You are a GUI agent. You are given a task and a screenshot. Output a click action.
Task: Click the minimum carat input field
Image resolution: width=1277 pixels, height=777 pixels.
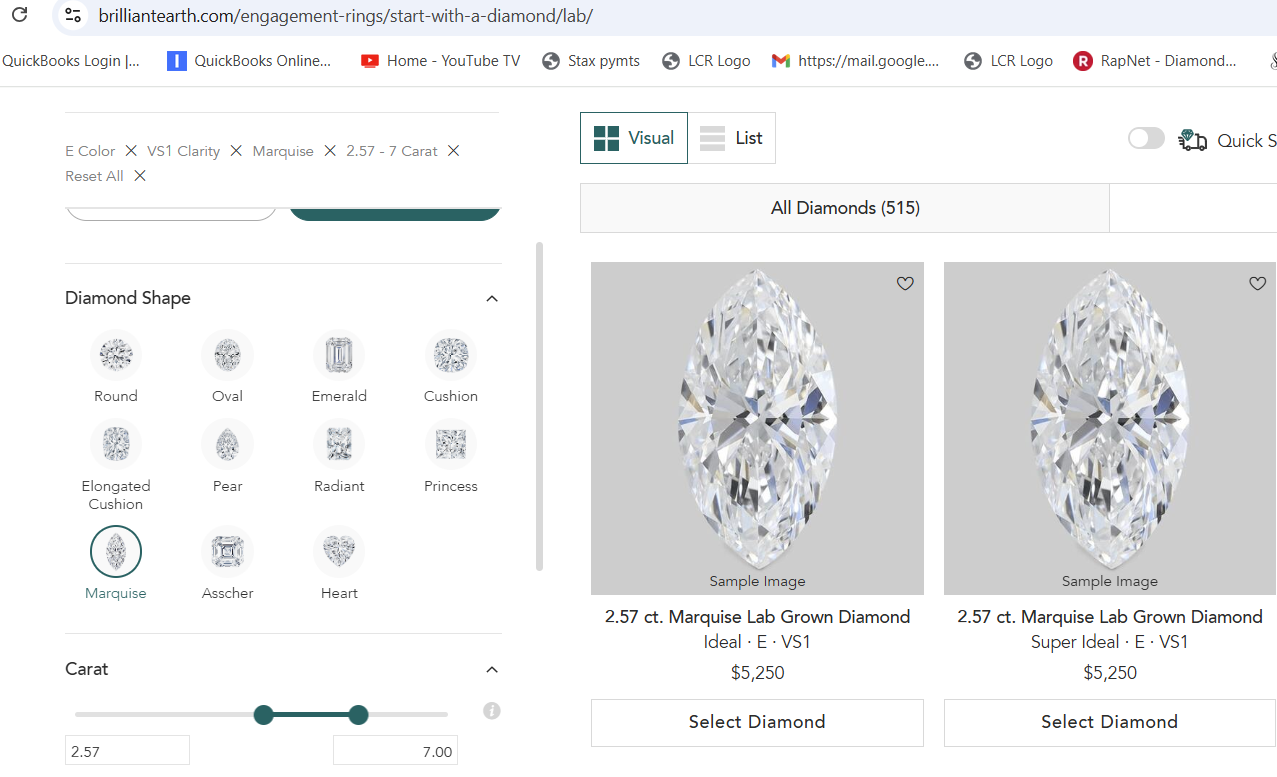coord(127,751)
